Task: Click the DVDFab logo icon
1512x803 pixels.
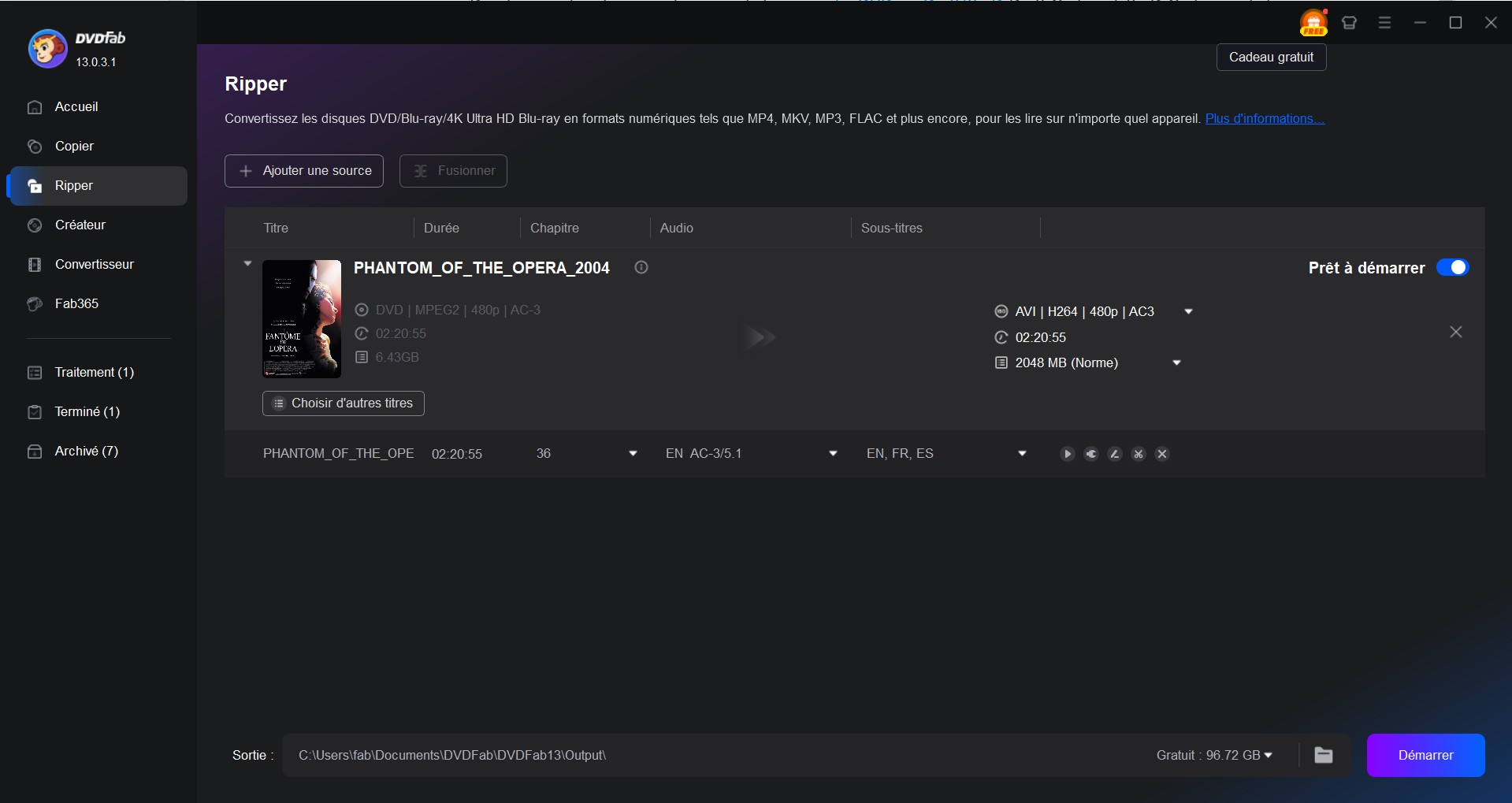Action: 47,49
